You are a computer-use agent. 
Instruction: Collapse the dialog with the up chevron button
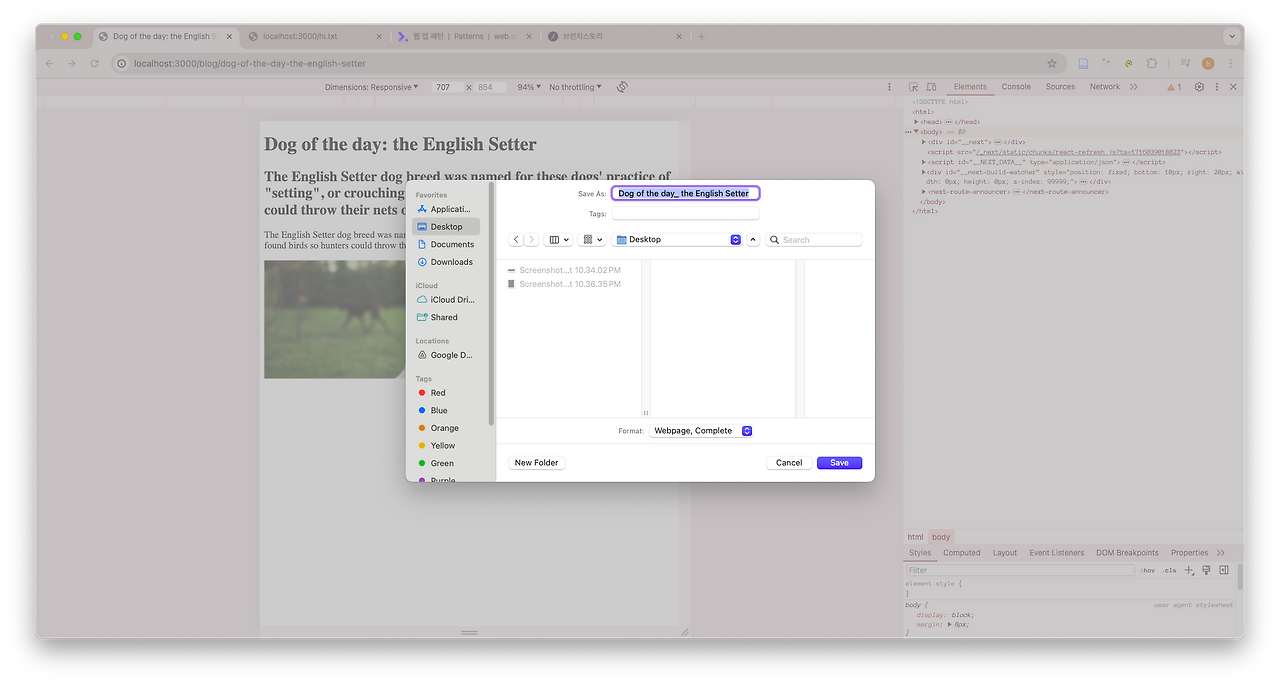point(753,240)
